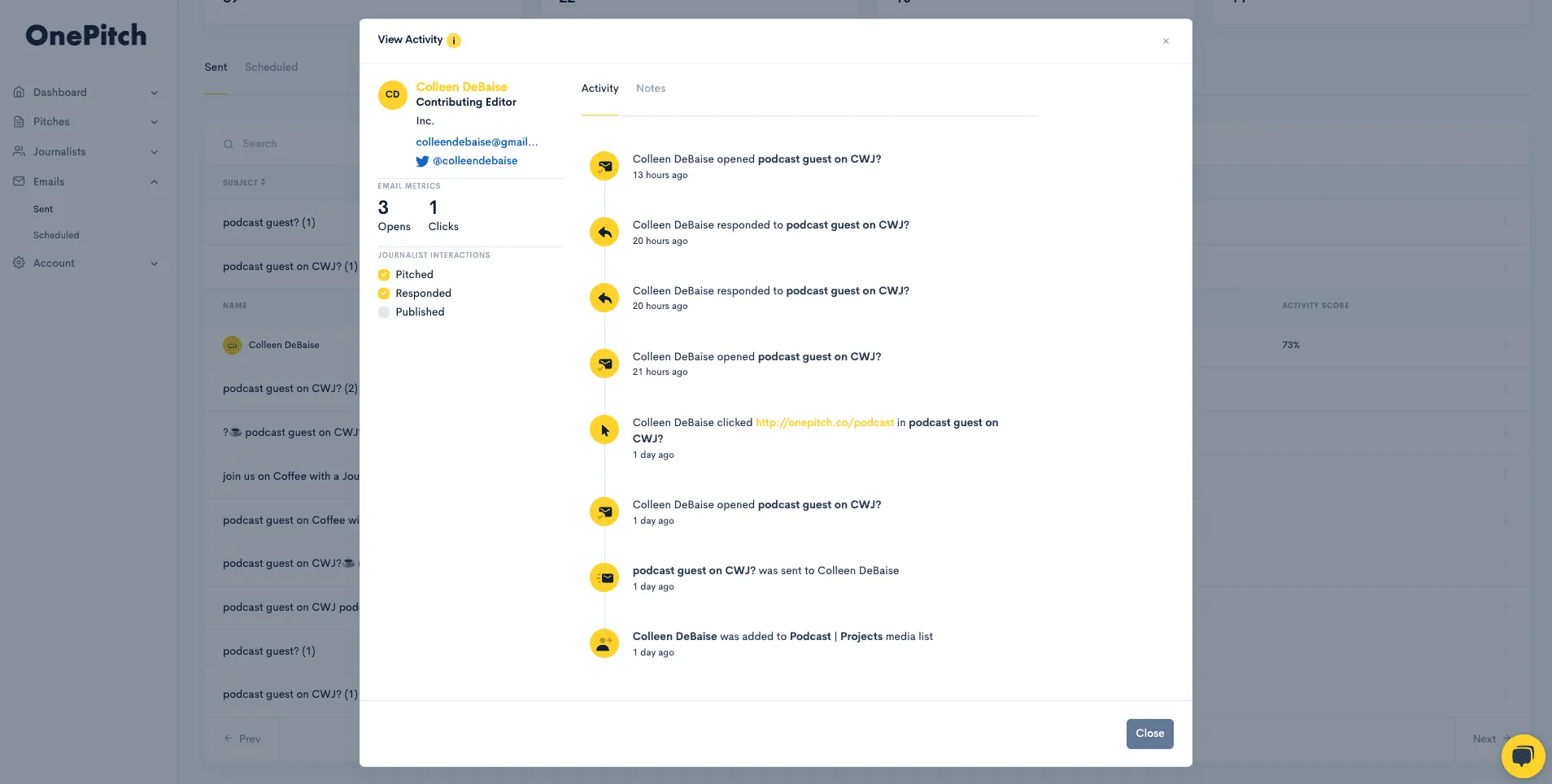Image resolution: width=1552 pixels, height=784 pixels.
Task: Open the chat support bubble
Action: 1523,756
